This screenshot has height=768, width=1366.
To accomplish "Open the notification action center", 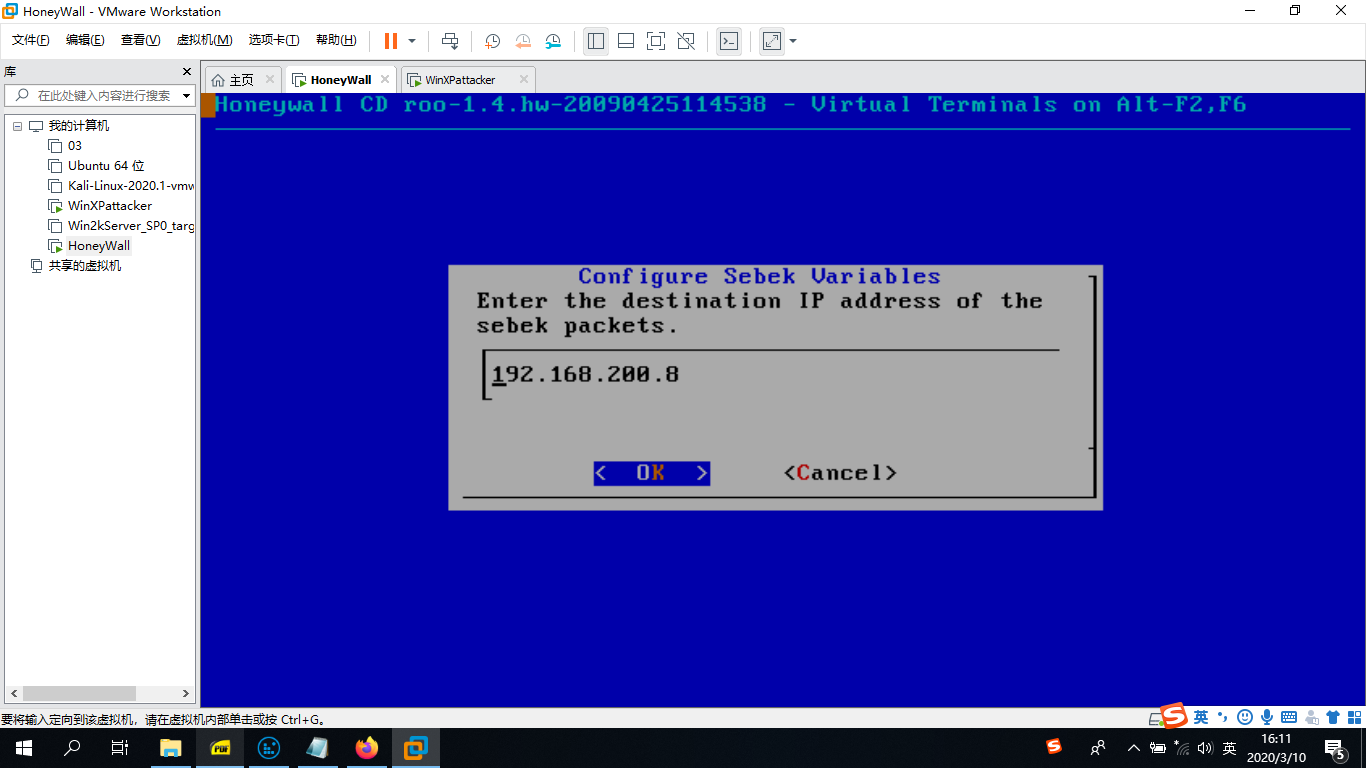I will 1335,748.
